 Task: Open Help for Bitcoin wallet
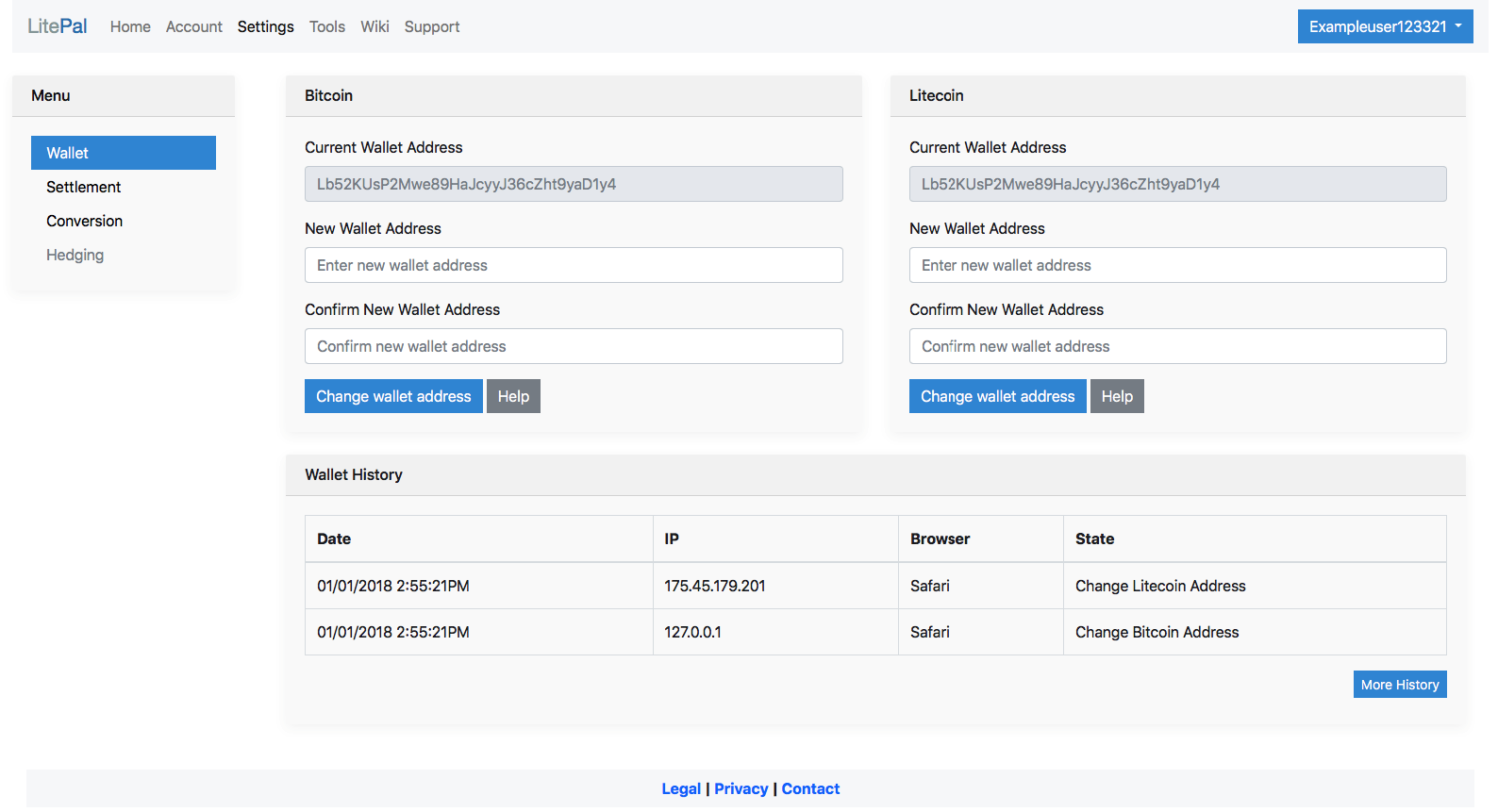[x=513, y=396]
